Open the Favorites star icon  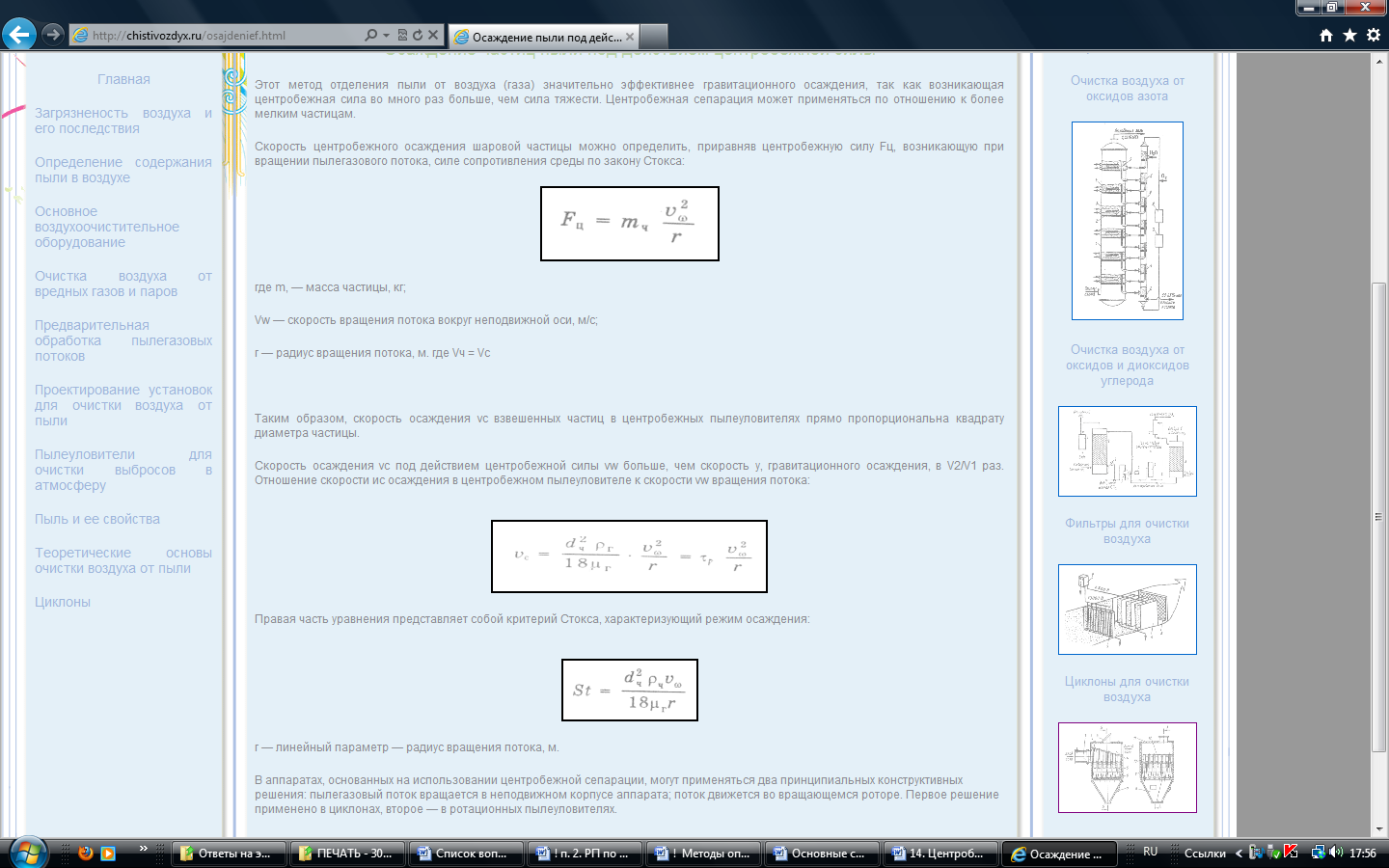coord(1349,35)
